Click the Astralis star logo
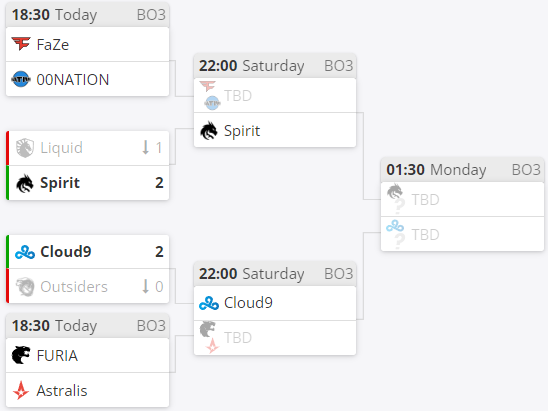Screen dimensions: 548x411 (21, 390)
